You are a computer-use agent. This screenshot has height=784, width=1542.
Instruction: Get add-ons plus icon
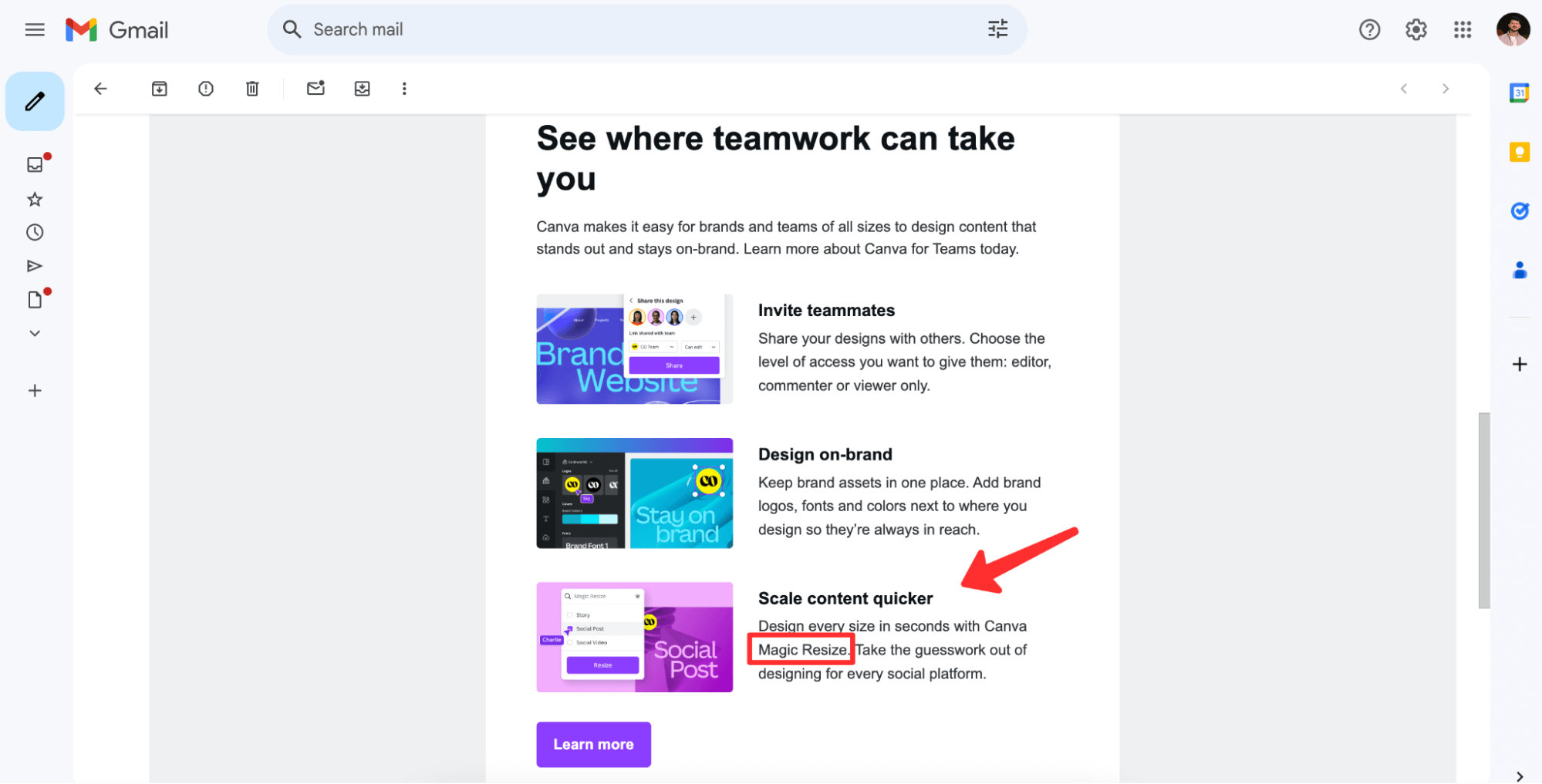[x=1519, y=364]
